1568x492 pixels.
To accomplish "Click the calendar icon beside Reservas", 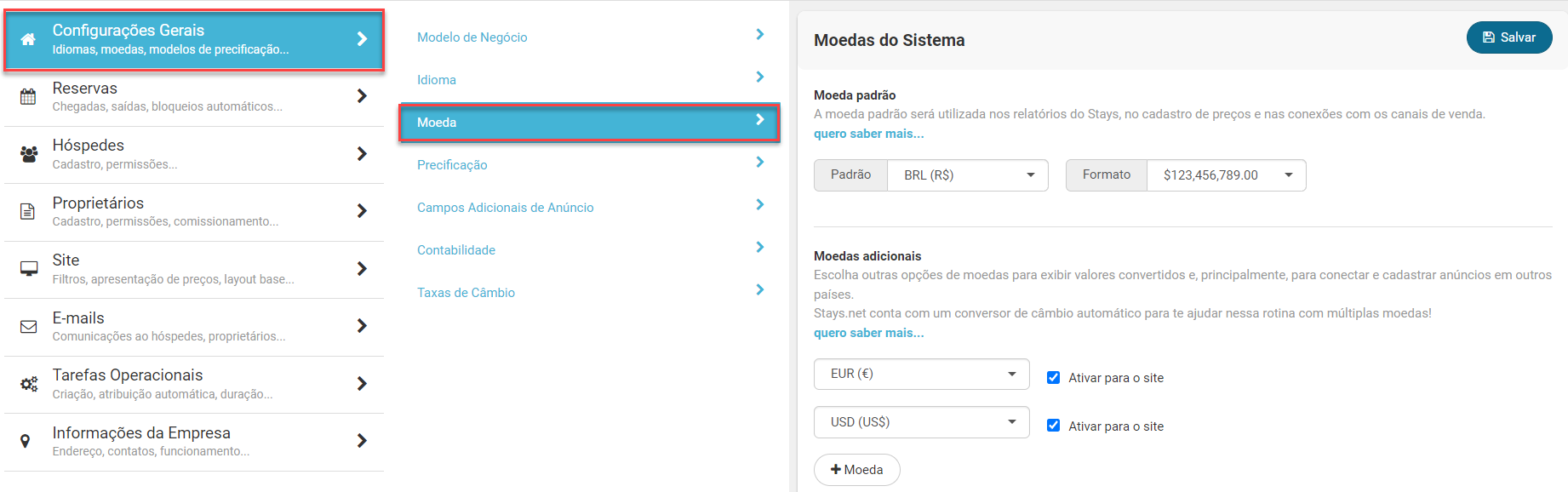I will [28, 96].
